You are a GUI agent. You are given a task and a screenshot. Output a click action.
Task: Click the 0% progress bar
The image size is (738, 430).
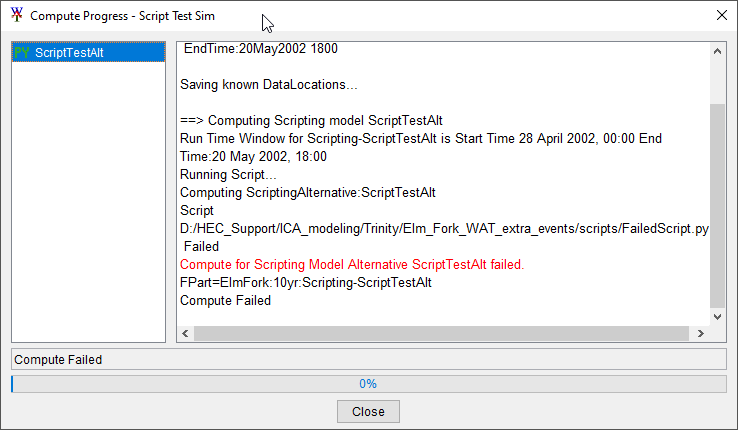(x=368, y=384)
